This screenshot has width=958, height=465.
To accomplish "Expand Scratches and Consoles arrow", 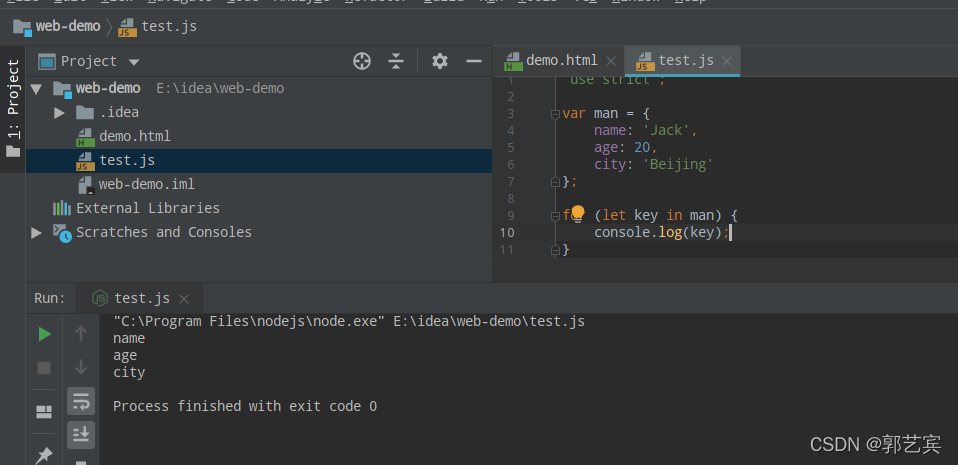I will (x=36, y=233).
